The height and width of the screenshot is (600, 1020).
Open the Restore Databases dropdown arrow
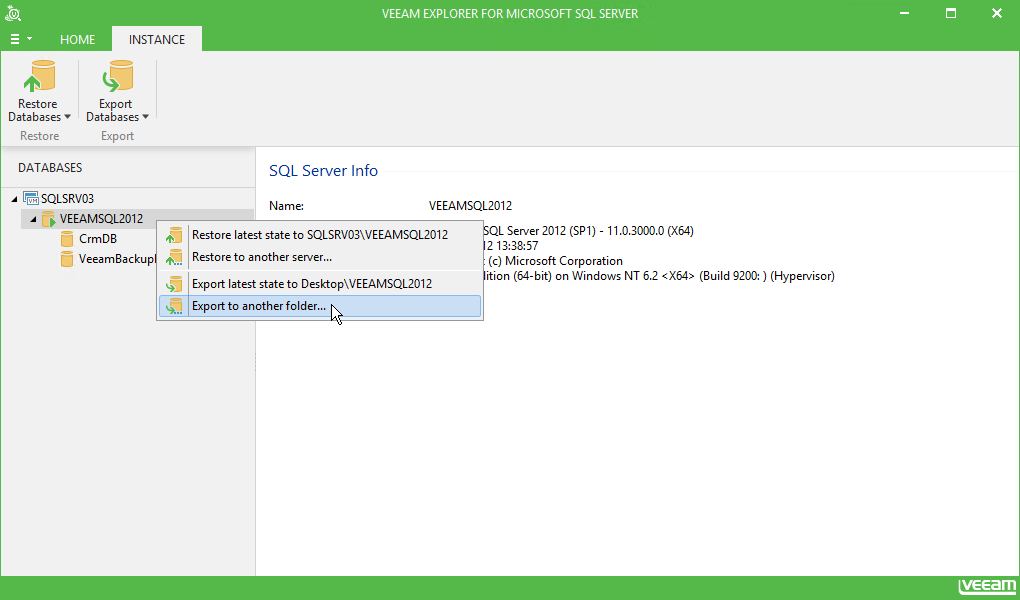[68, 117]
